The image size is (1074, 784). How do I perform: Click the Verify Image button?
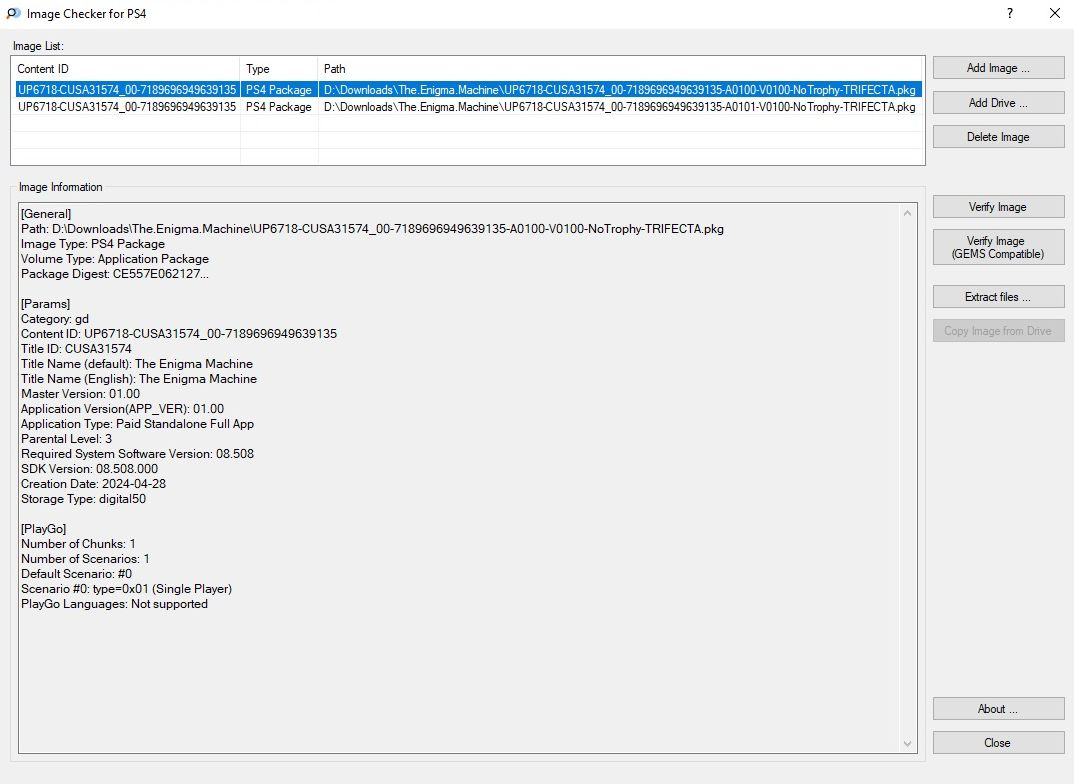[x=998, y=207]
